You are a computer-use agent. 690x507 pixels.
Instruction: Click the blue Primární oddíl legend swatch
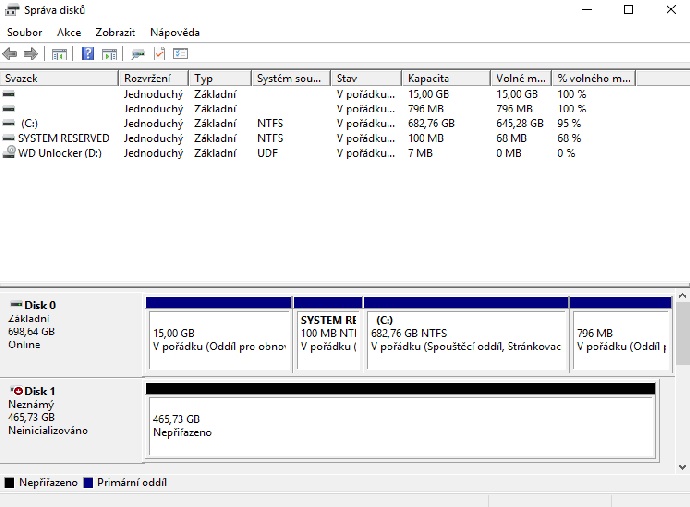point(88,483)
